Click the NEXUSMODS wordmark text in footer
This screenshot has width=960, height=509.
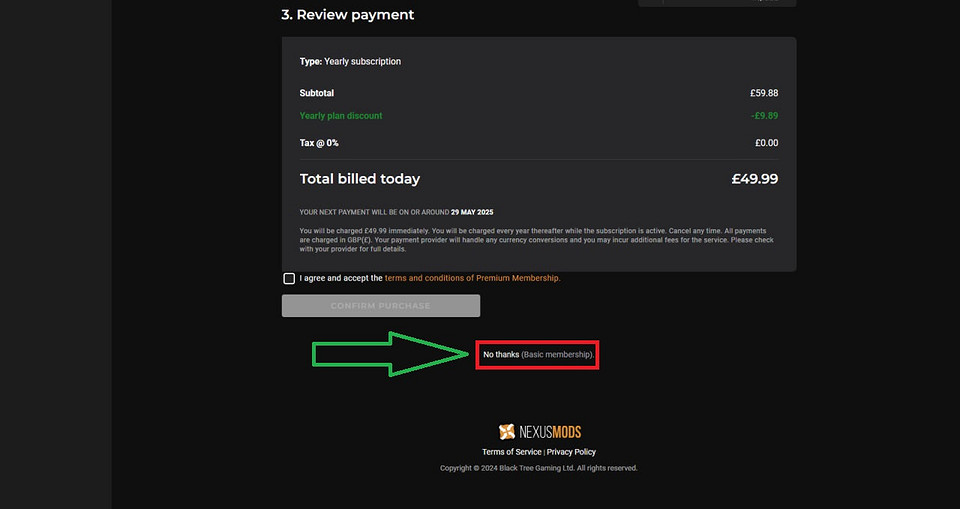pos(550,432)
